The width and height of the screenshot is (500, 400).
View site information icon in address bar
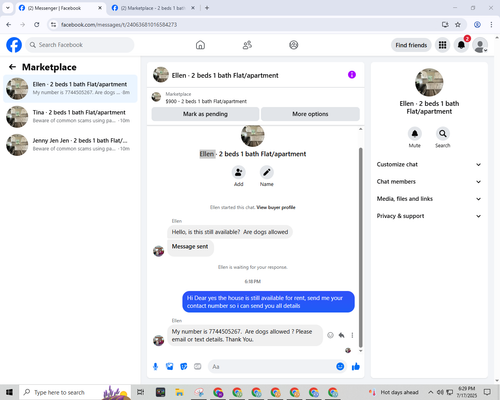(x=53, y=25)
